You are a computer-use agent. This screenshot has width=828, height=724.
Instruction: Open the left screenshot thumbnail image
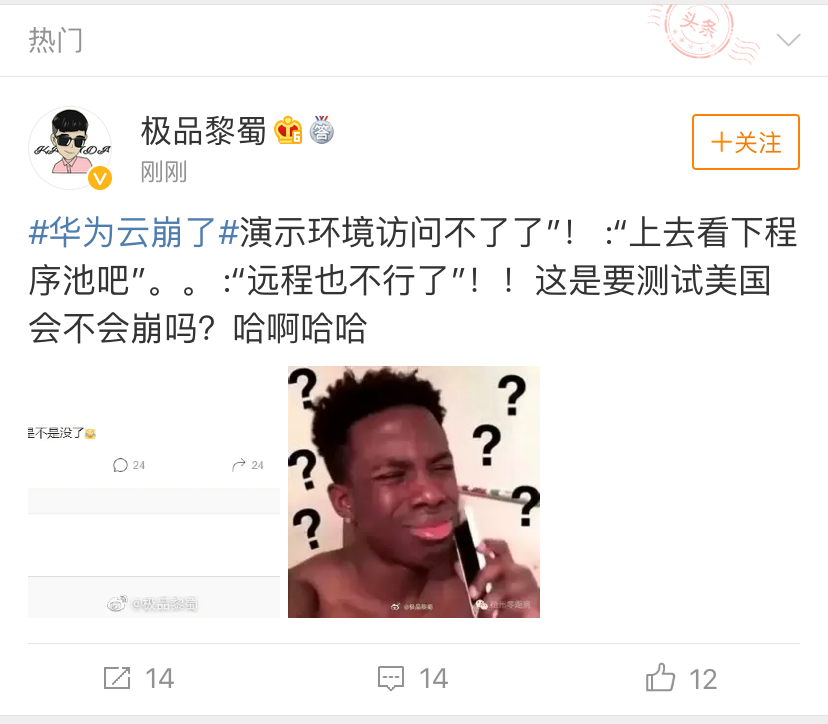[154, 492]
